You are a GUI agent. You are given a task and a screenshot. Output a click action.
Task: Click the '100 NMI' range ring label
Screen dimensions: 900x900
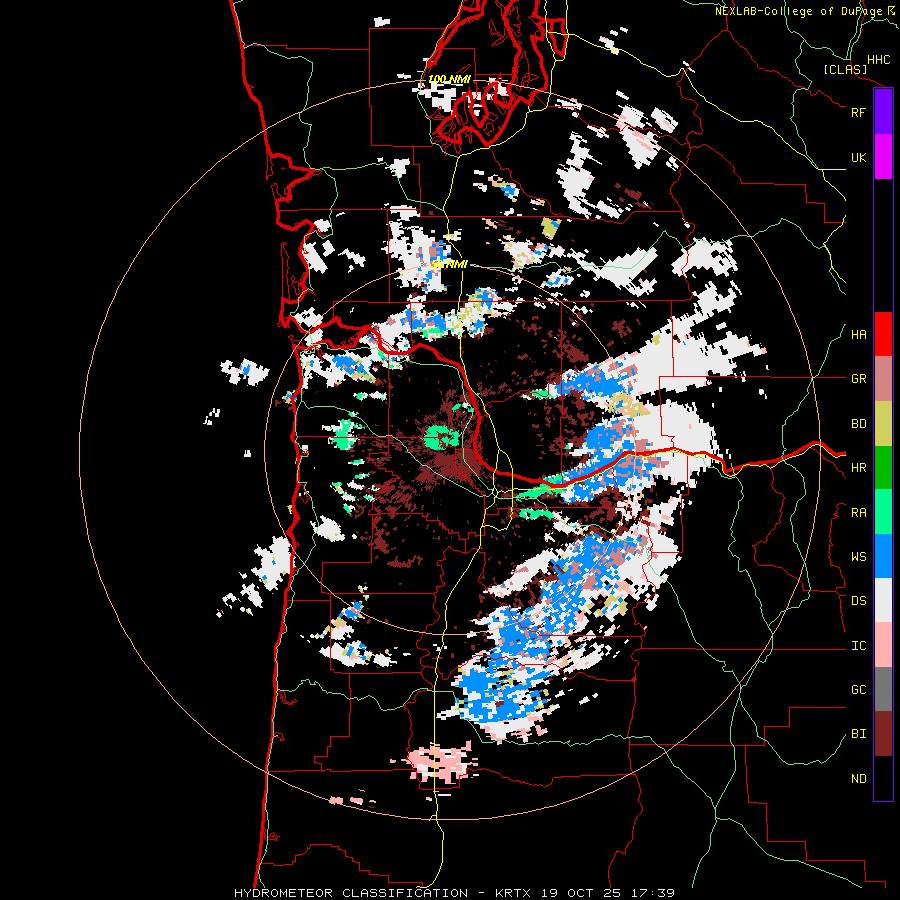449,79
